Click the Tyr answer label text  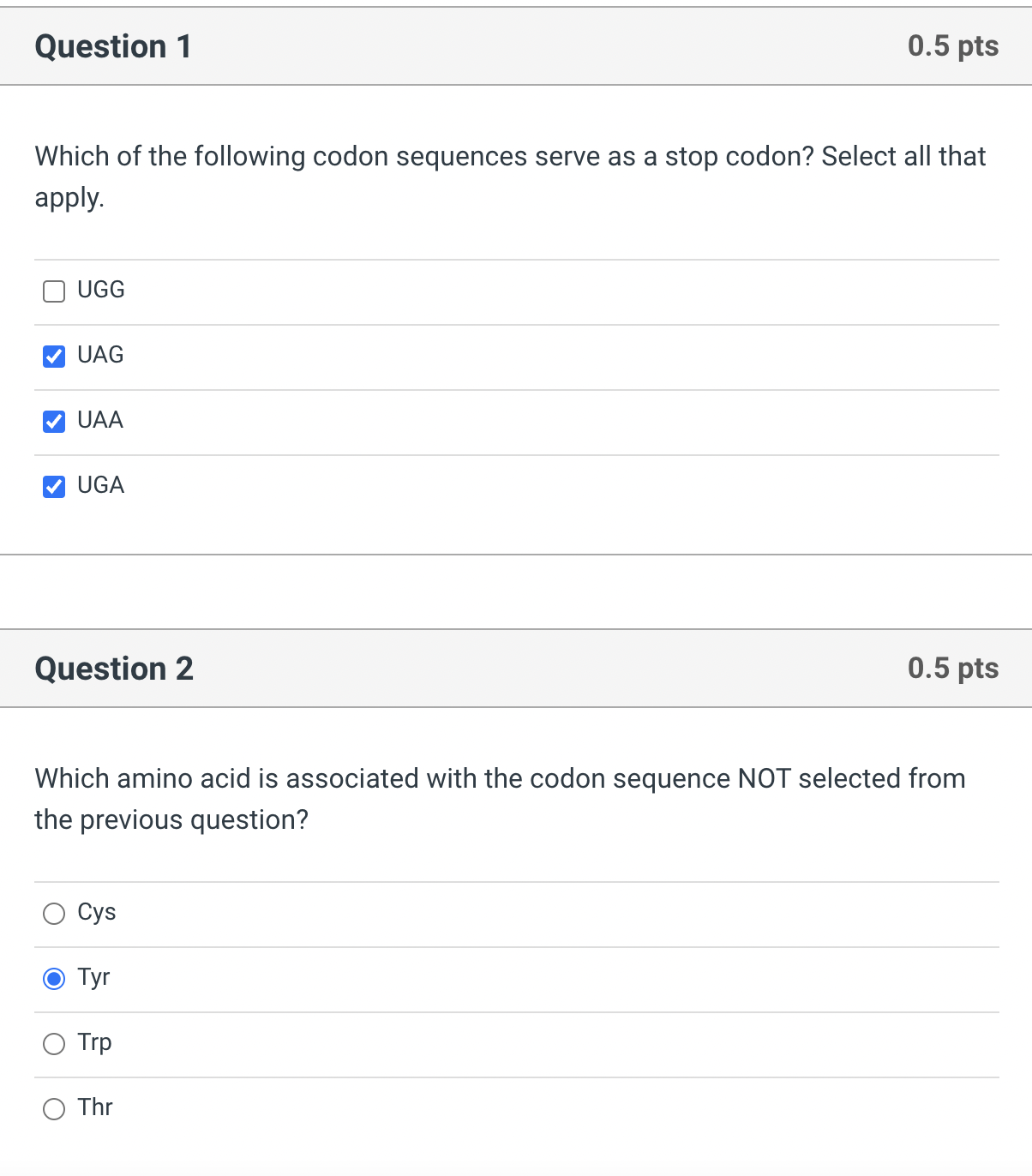[x=93, y=977]
